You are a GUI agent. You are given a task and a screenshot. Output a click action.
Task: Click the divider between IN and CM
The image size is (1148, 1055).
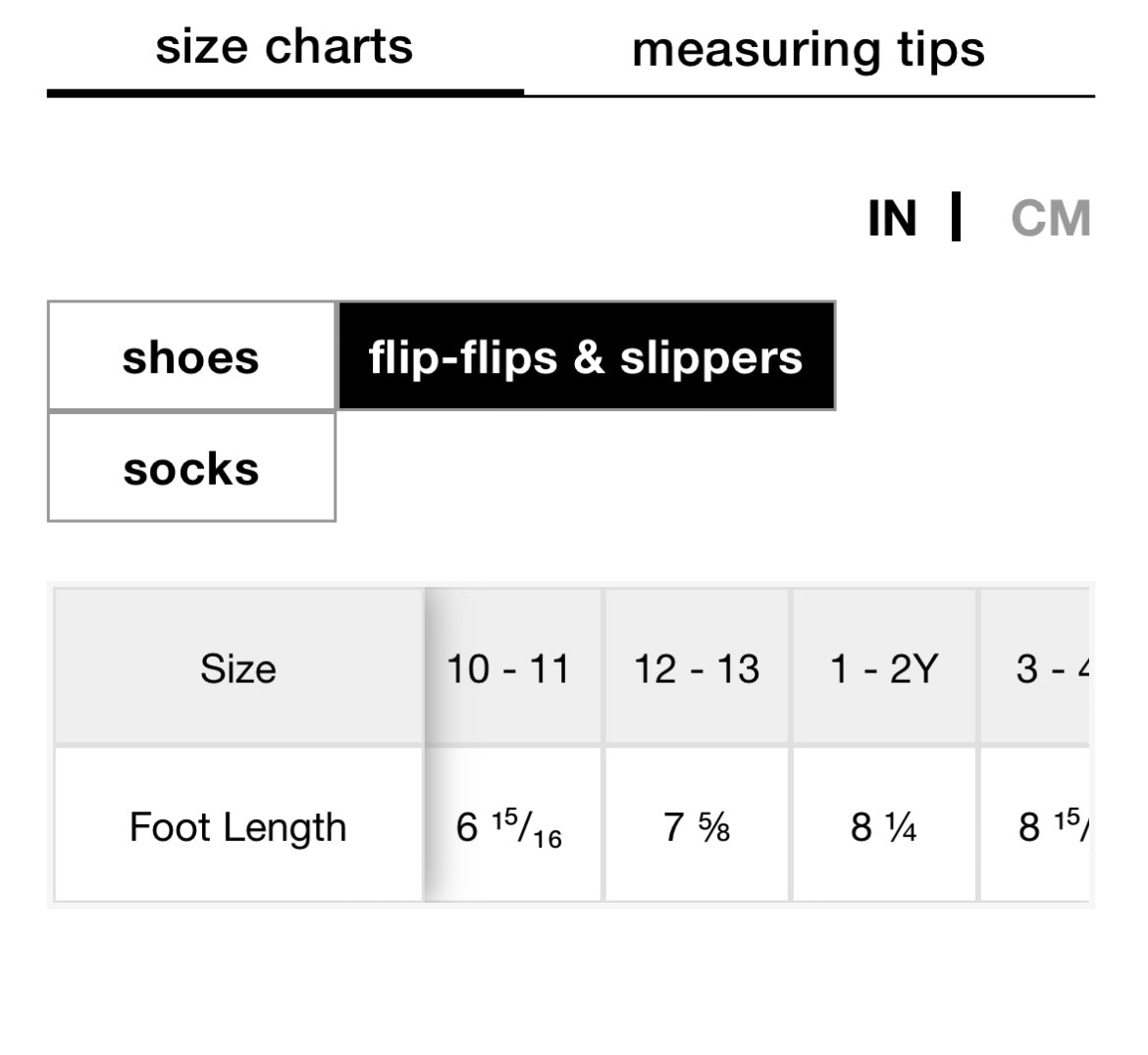pos(956,217)
